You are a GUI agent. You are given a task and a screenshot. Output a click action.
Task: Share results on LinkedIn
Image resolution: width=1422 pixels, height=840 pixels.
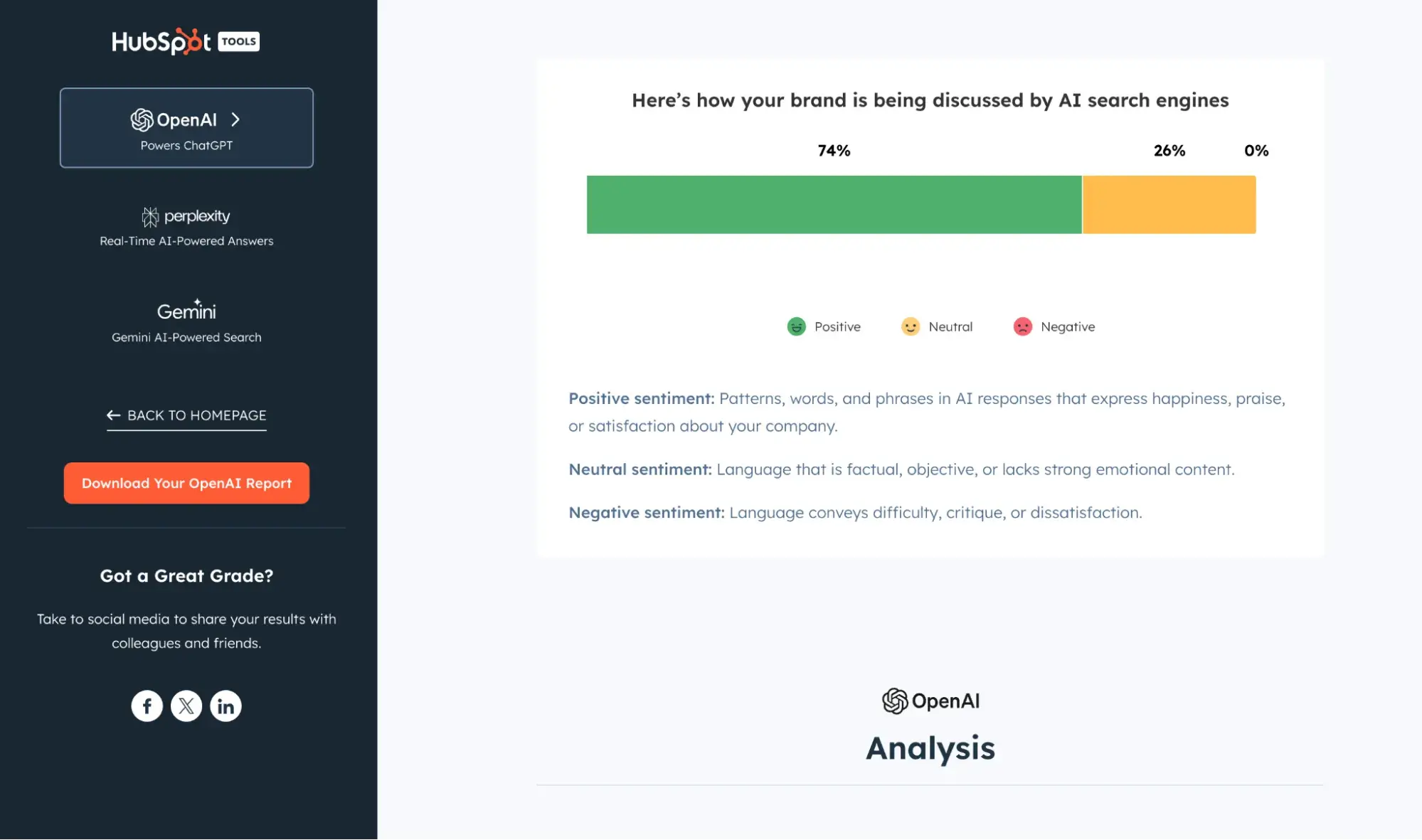pos(225,706)
